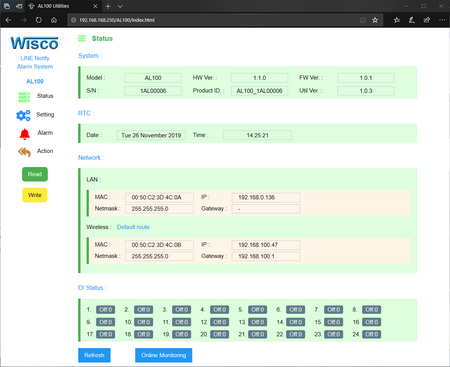450x367 pixels.
Task: Click the Wireless MAC address field
Action: (x=159, y=245)
